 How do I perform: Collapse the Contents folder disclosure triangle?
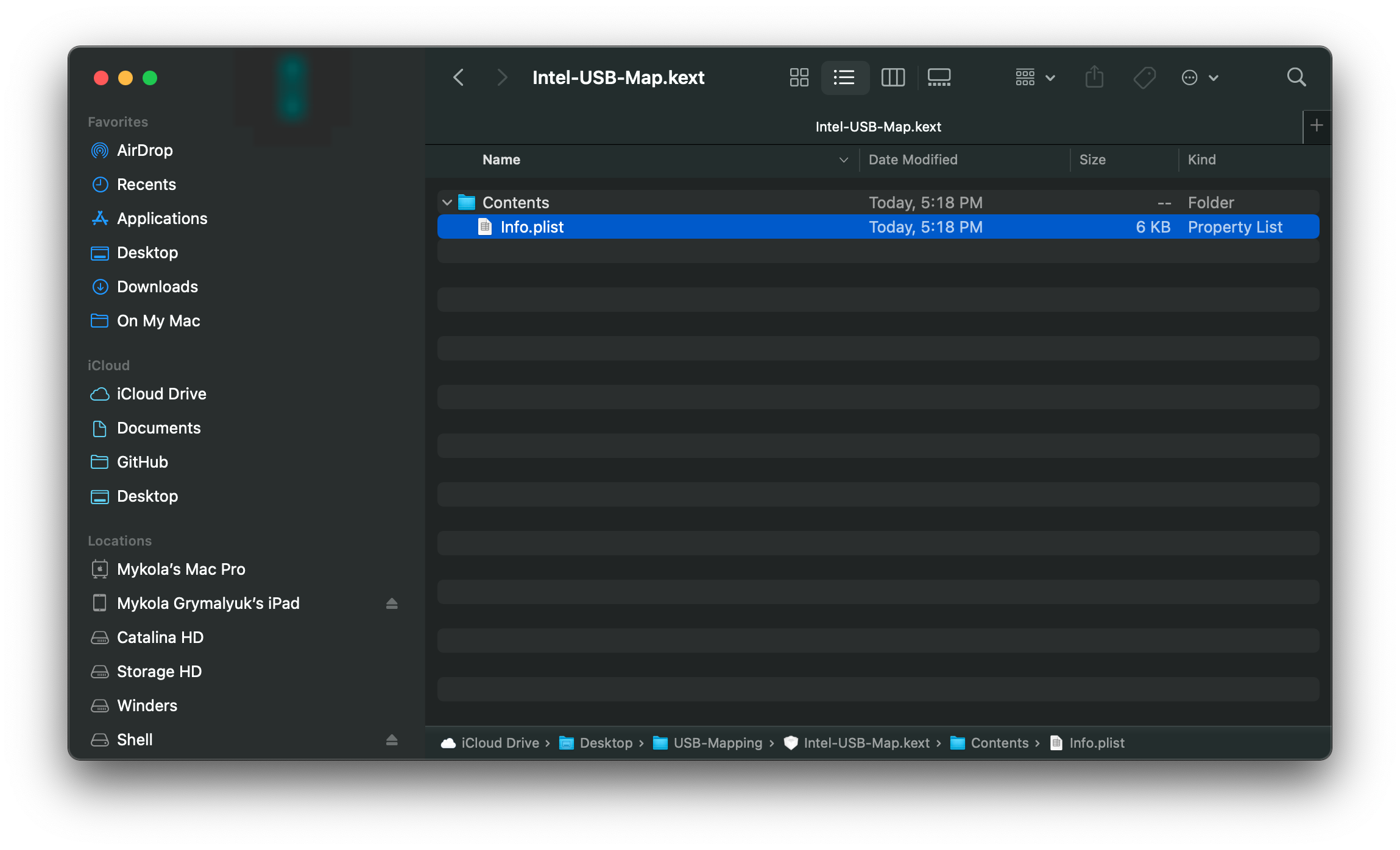click(x=447, y=202)
